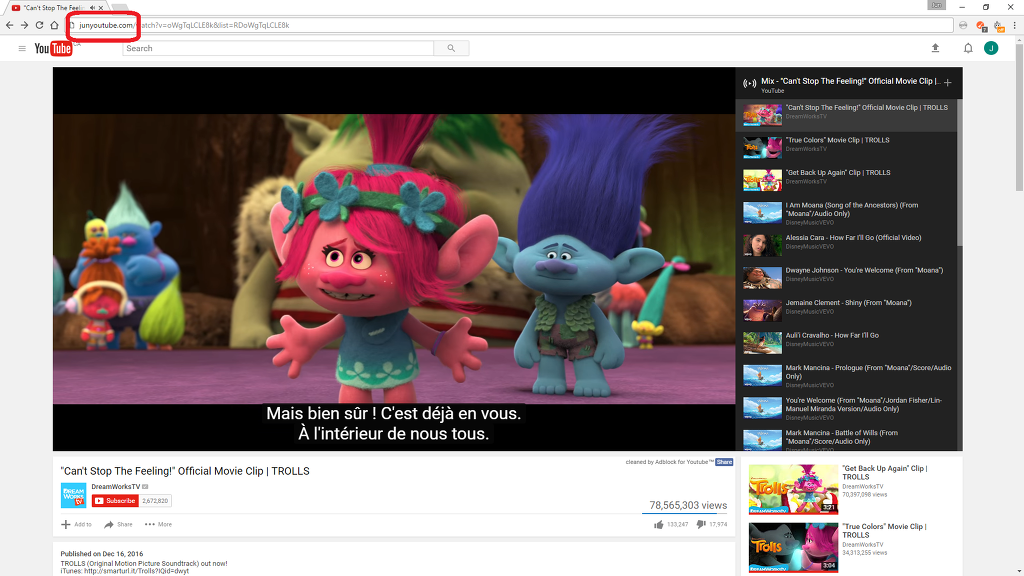Click the gray round extension icon

click(963, 25)
